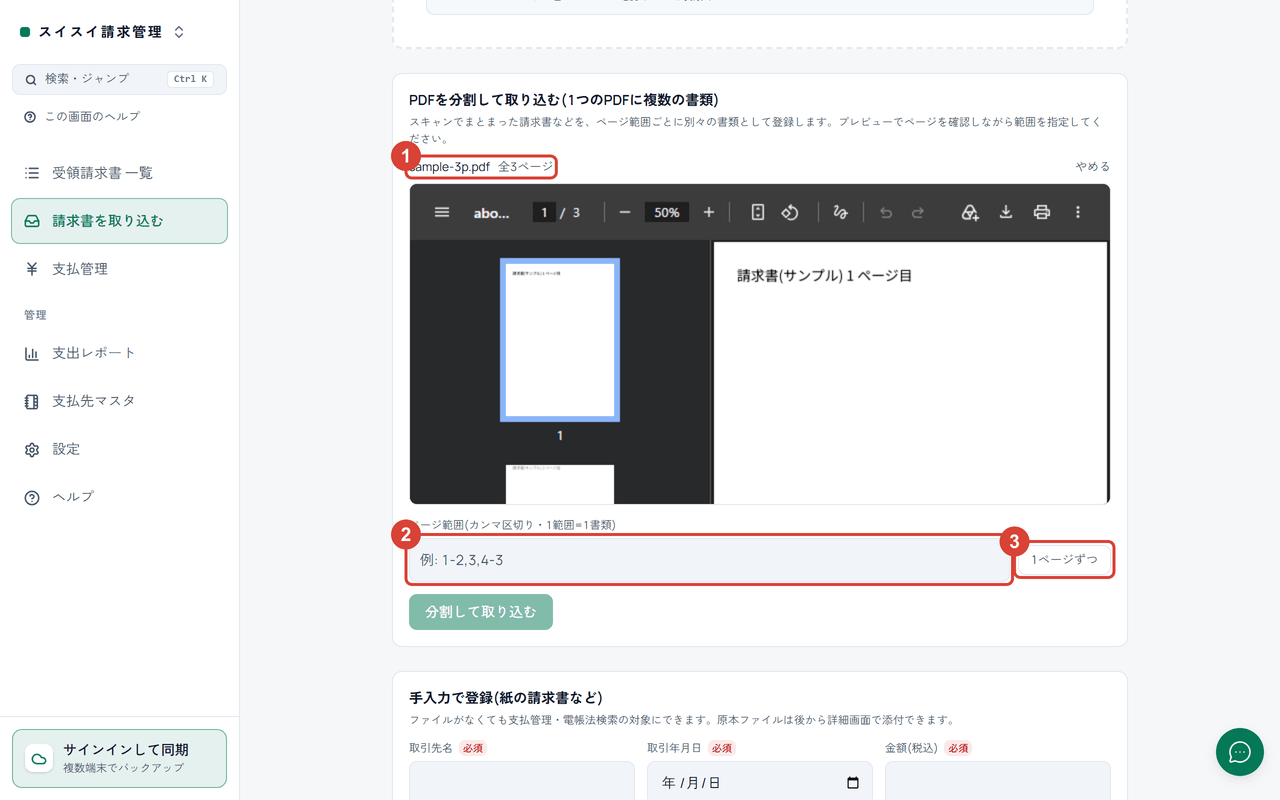Click the redo arrow in PDF toolbar
1280x800 pixels.
(x=918, y=212)
